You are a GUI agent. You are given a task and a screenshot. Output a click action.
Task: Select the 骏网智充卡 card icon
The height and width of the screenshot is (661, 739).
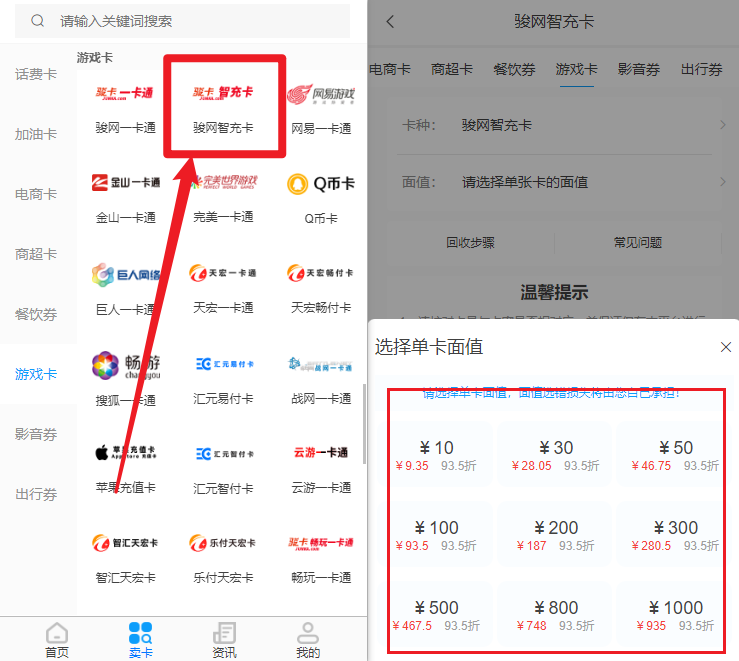(x=223, y=92)
